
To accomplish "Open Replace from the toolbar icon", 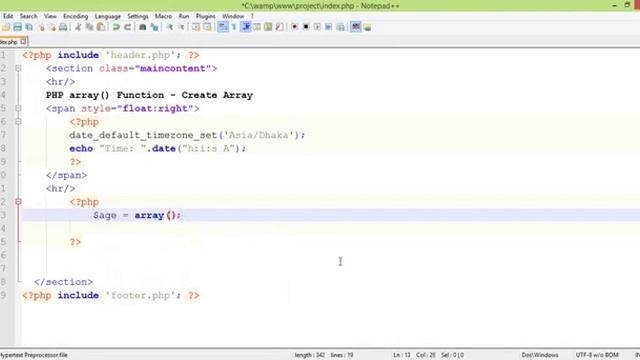I will 154,27.
